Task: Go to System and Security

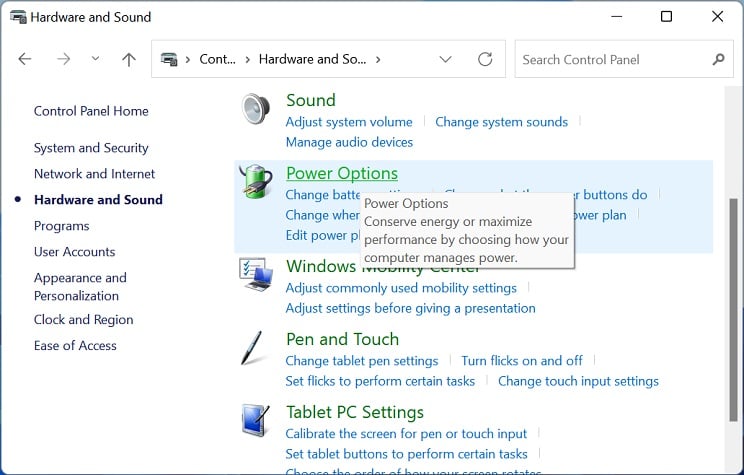Action: [x=91, y=148]
